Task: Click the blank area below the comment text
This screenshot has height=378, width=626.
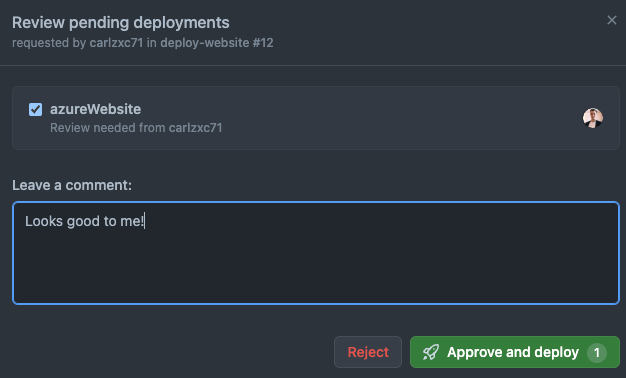Action: pos(316,267)
